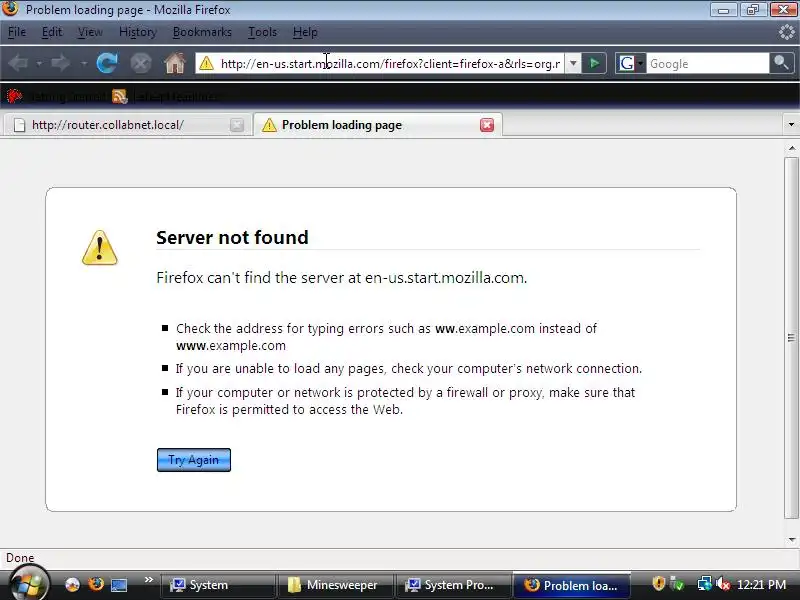Viewport: 800px width, 600px height.
Task: Open the forward history dropdown arrow
Action: [x=83, y=64]
